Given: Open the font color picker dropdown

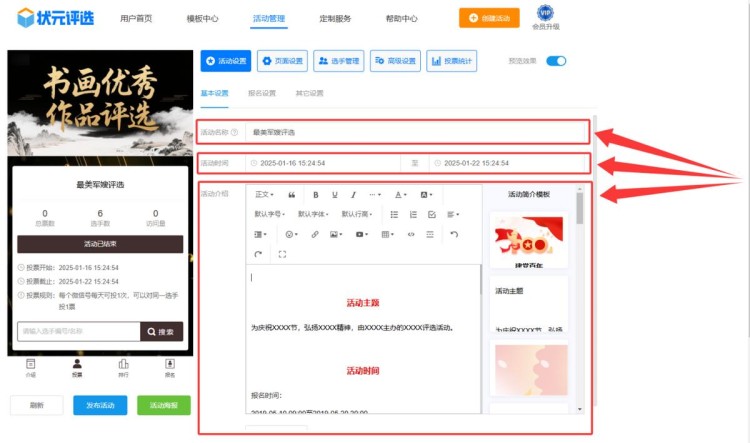Looking at the screenshot, I should pyautogui.click(x=400, y=195).
